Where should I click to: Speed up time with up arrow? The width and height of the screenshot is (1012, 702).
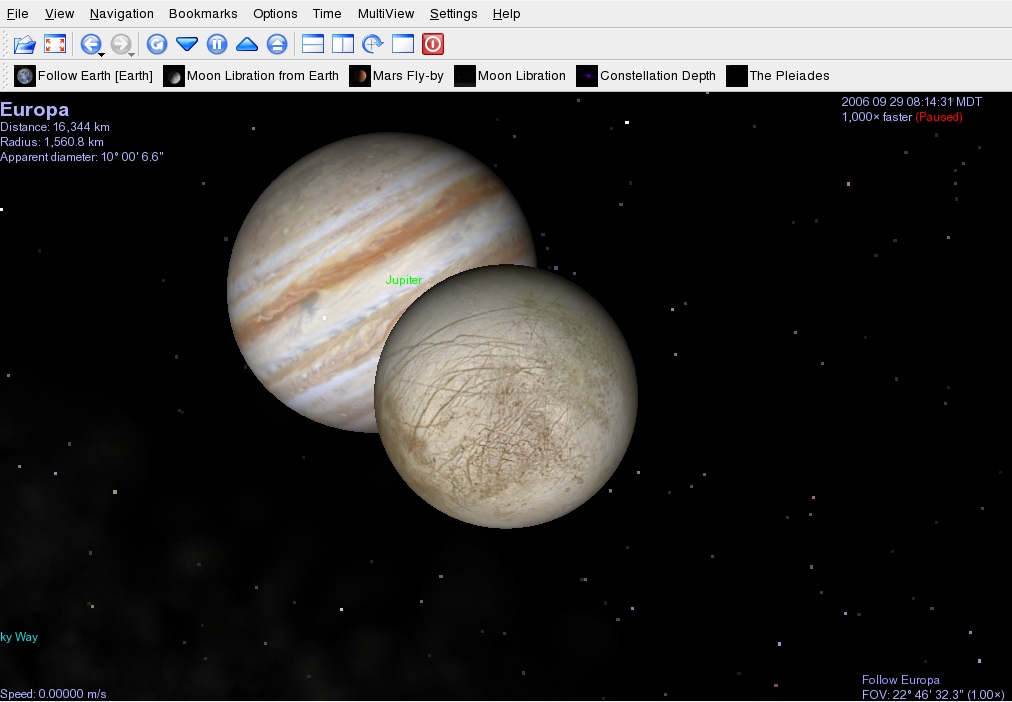click(x=247, y=44)
